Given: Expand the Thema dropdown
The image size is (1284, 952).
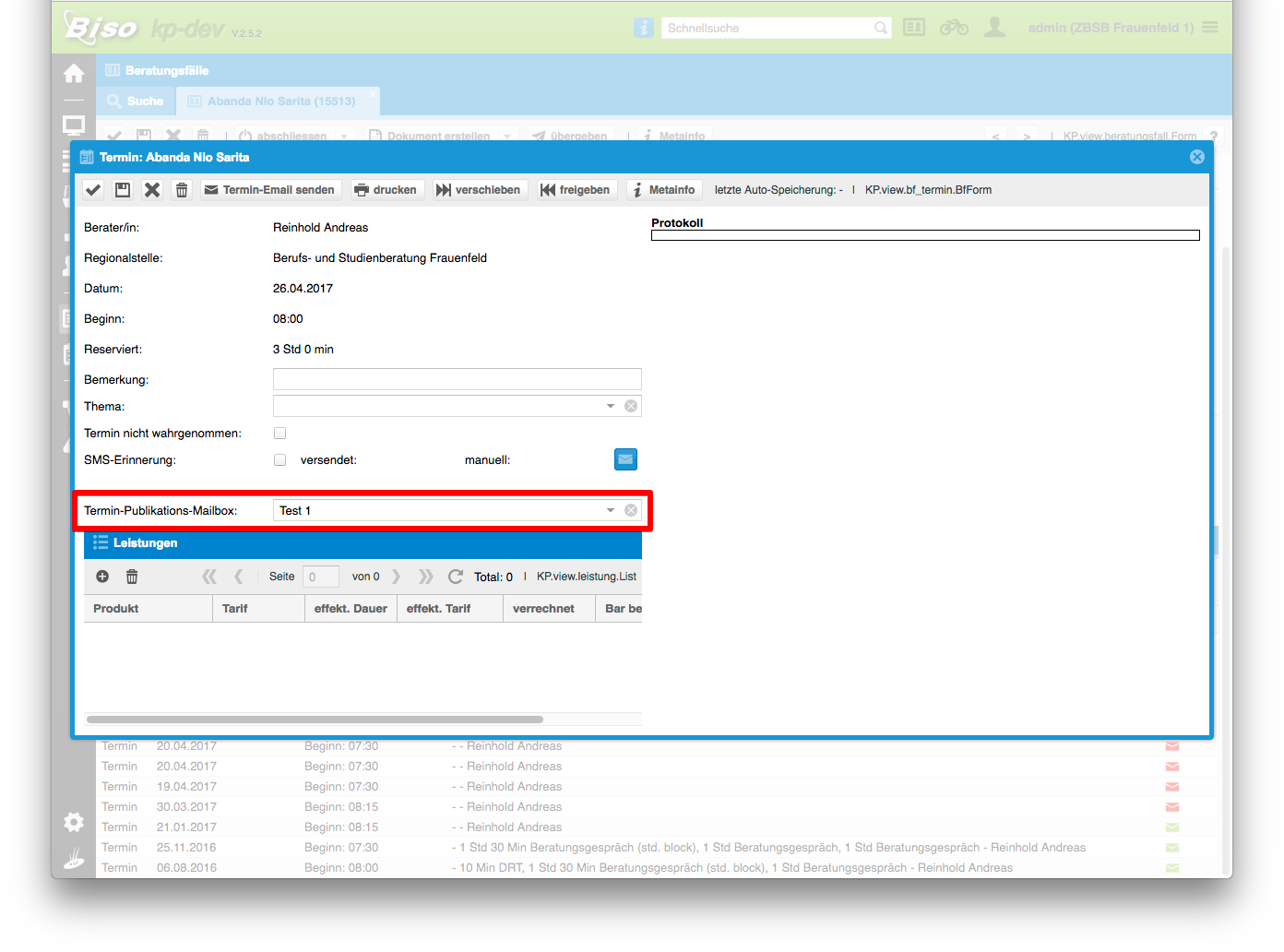Looking at the screenshot, I should point(610,406).
